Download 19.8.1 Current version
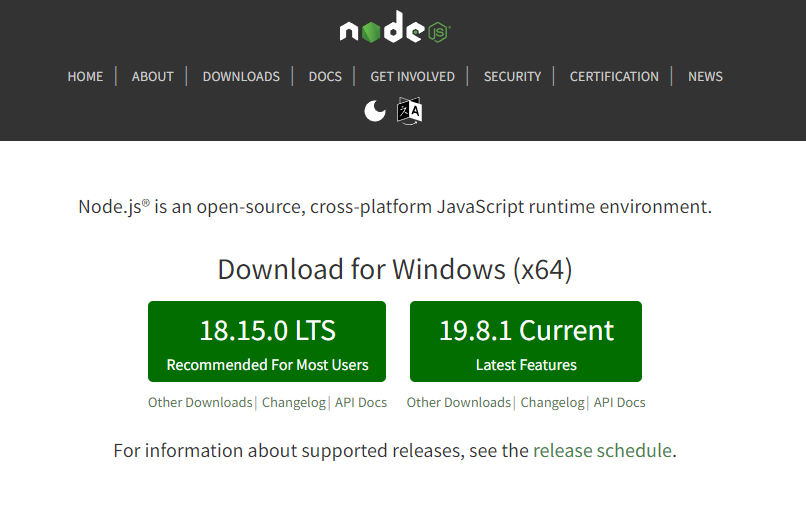This screenshot has width=806, height=523. [x=526, y=341]
